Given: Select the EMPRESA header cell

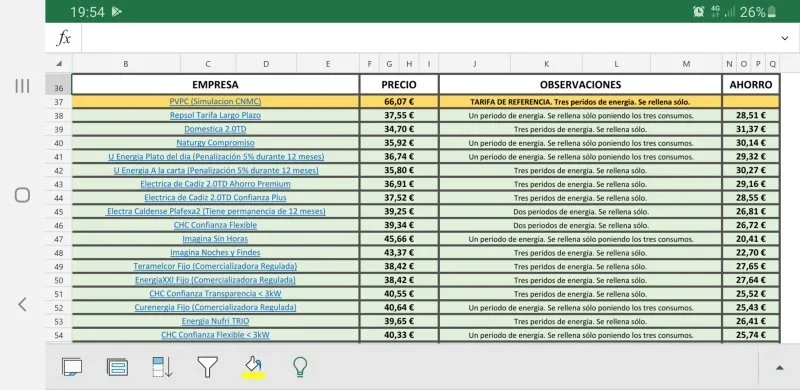Looking at the screenshot, I should [215, 85].
